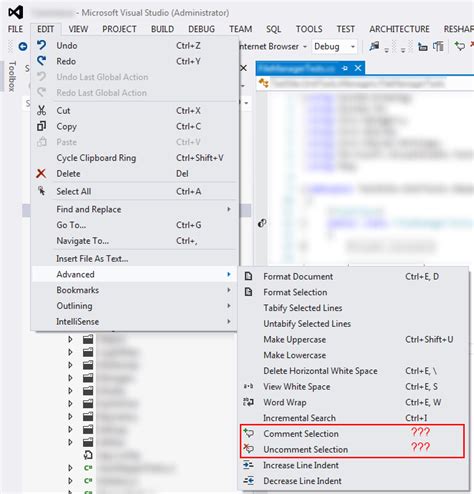Screen dimensions: 474x494
Task: Pin the open document tab
Action: 345,68
